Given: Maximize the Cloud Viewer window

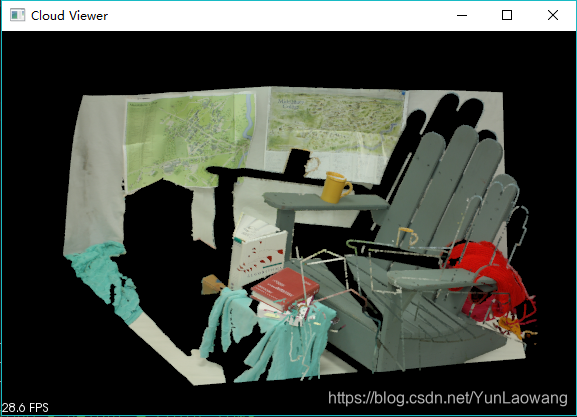Looking at the screenshot, I should pyautogui.click(x=507, y=15).
